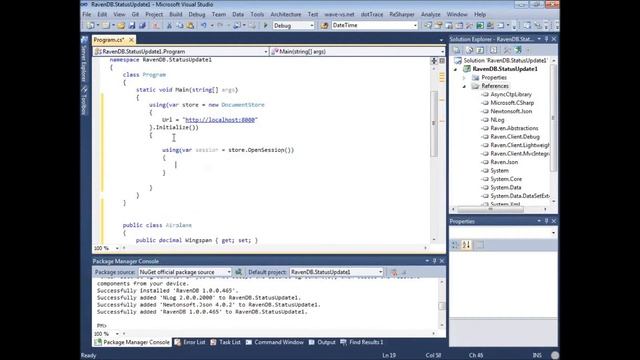Pin the Package Manager Console panel

(435, 261)
